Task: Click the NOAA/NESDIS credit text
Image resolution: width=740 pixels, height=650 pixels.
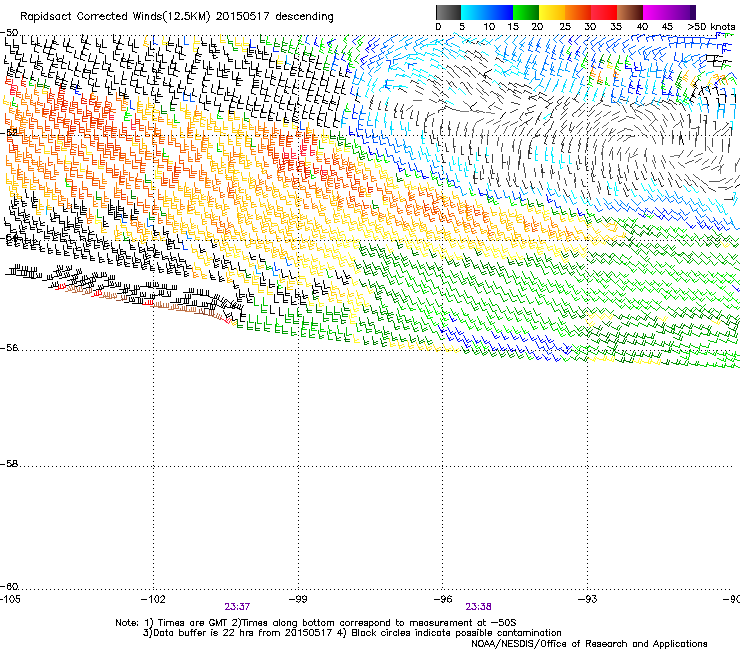Action: pyautogui.click(x=589, y=644)
